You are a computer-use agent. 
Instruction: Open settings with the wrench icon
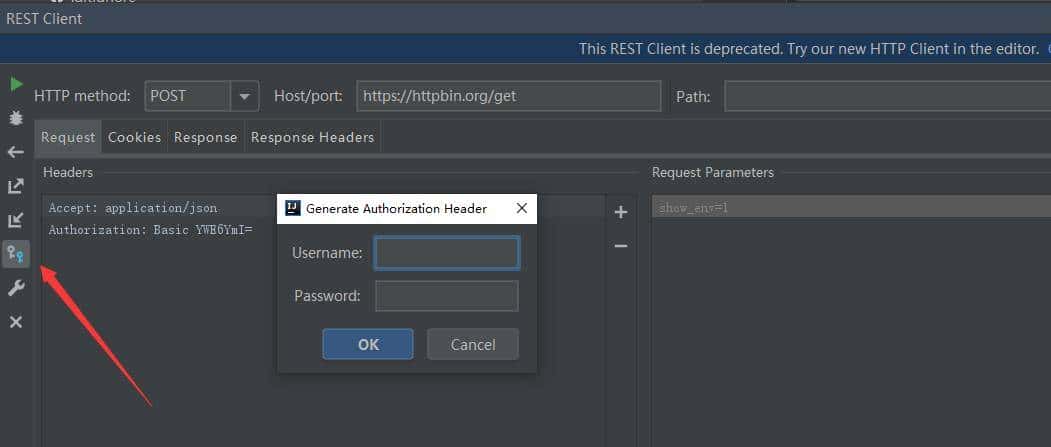(16, 288)
